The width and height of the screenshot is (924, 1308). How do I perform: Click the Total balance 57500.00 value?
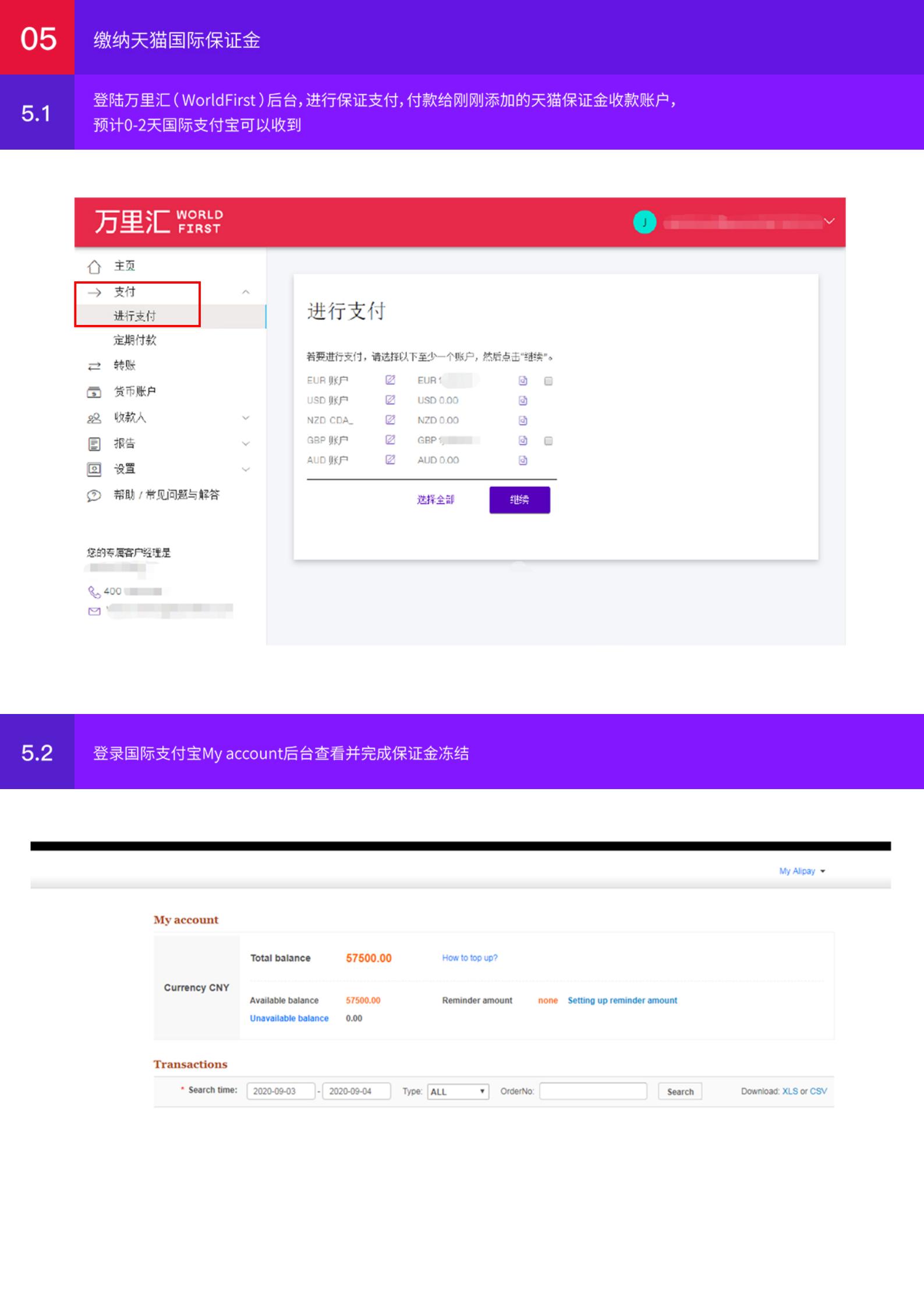(x=369, y=959)
